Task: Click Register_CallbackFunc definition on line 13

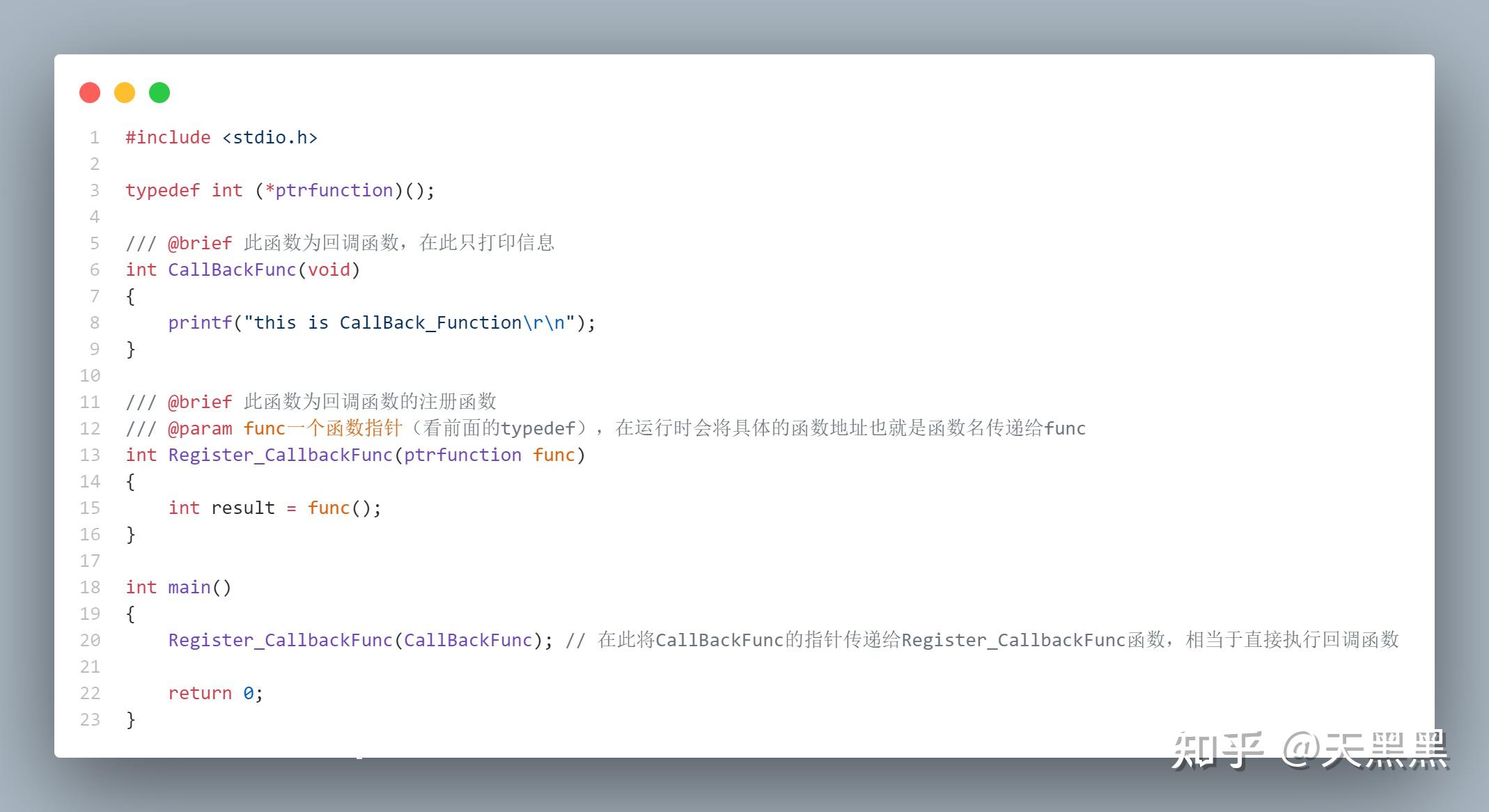Action: coord(281,455)
